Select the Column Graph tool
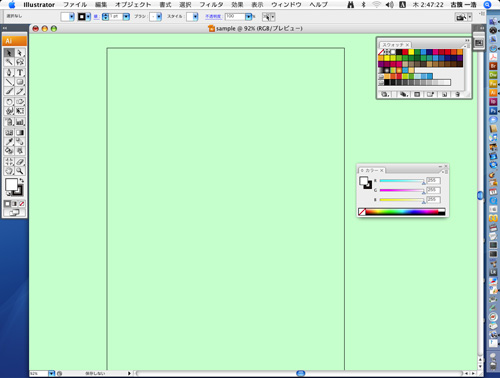 point(20,122)
